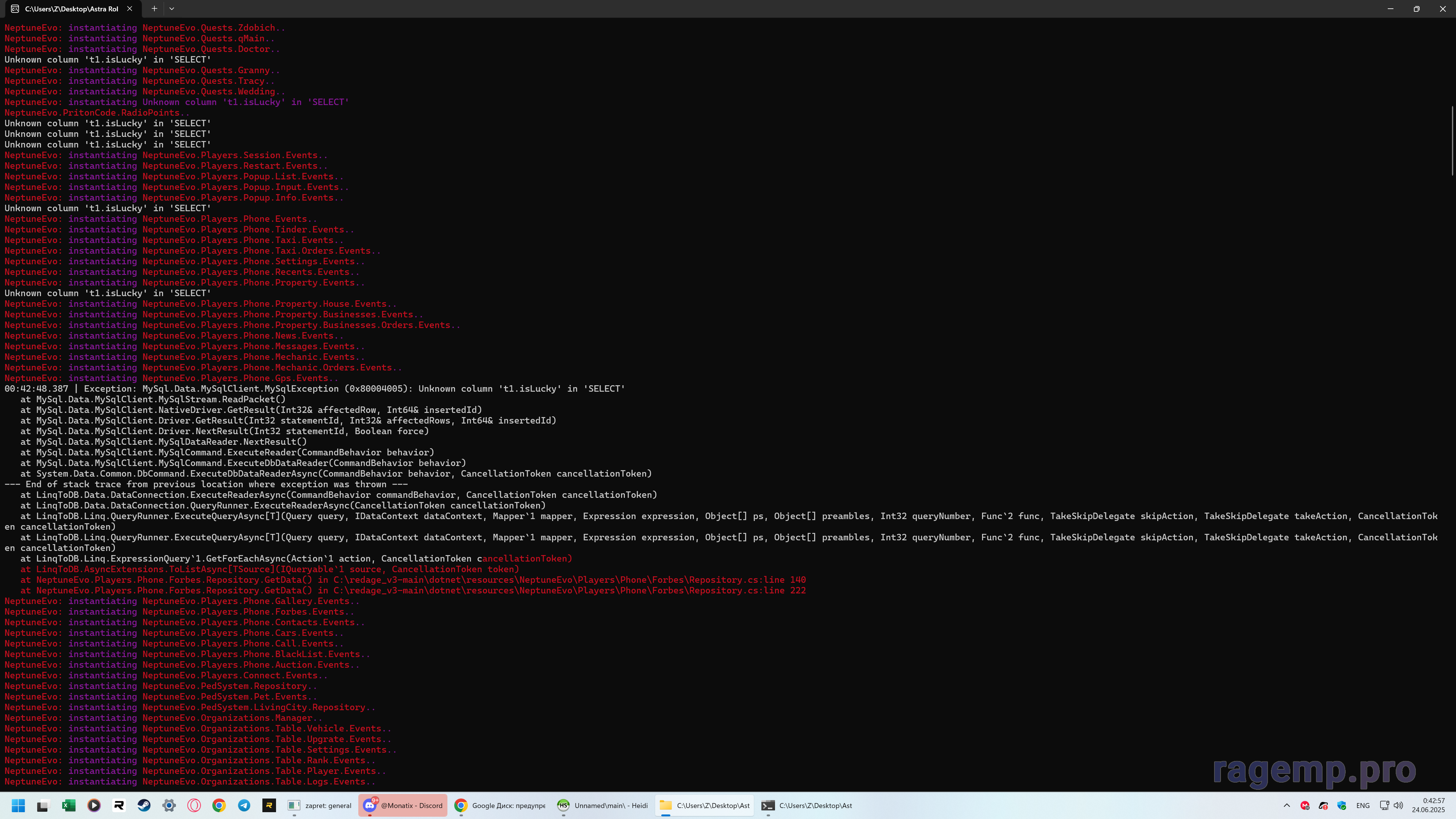1456x819 pixels.
Task: Open the Windows Start menu
Action: coord(18,805)
